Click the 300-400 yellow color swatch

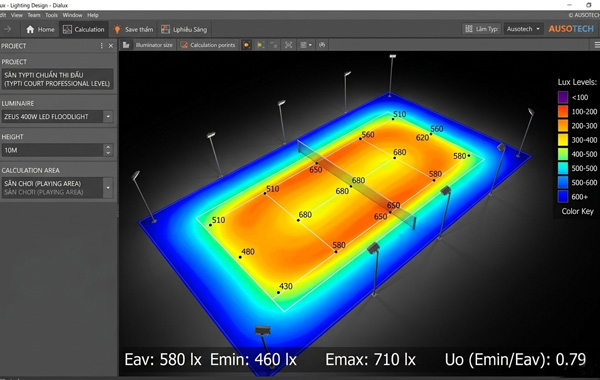click(562, 140)
